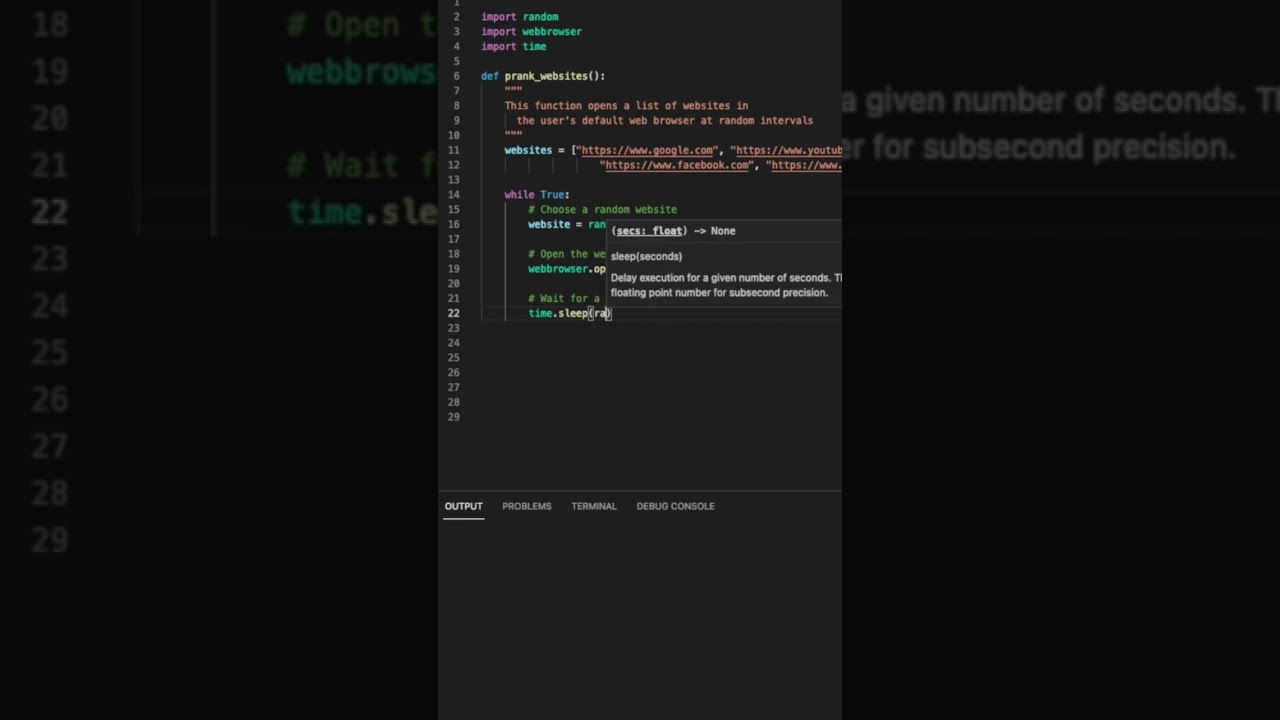Click docstring text 'This function opens a list of websites in'
This screenshot has height=720, width=1280.
pyautogui.click(x=626, y=106)
